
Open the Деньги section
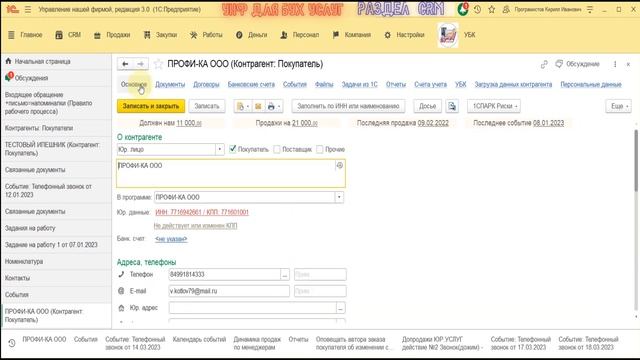point(251,35)
